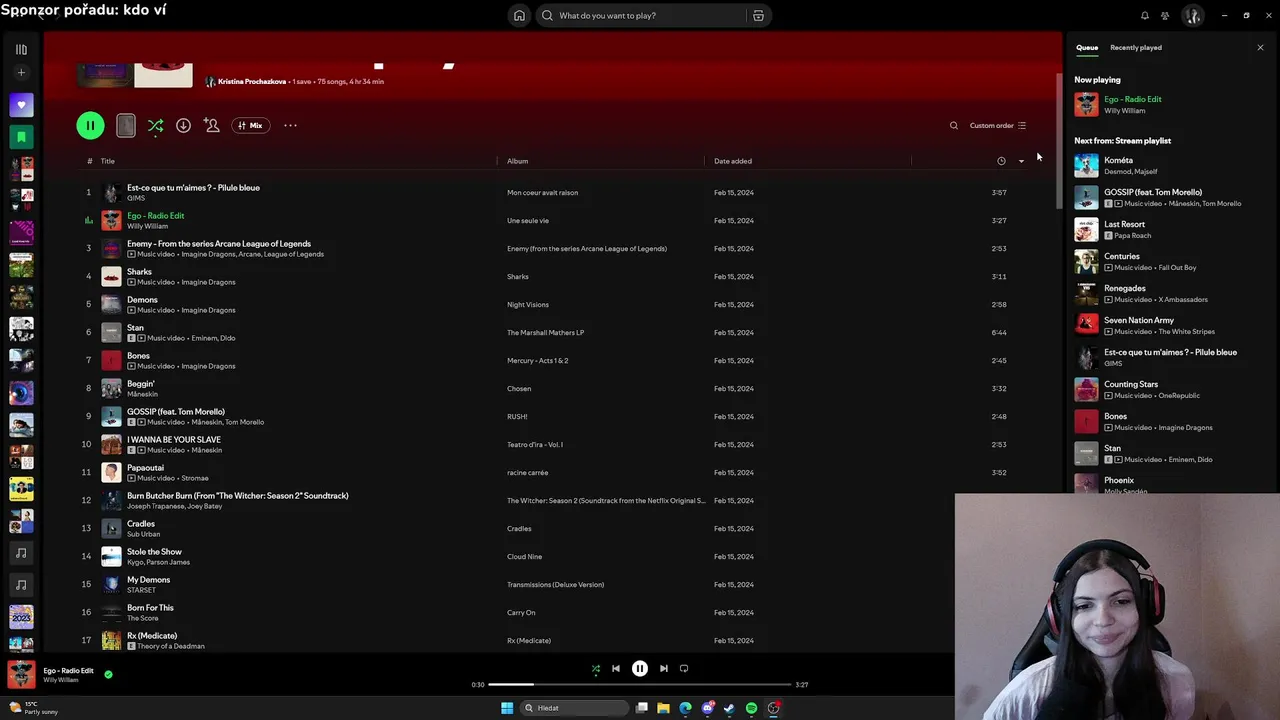The height and width of the screenshot is (720, 1280).
Task: Select Last Resort in the queue
Action: tap(1124, 224)
